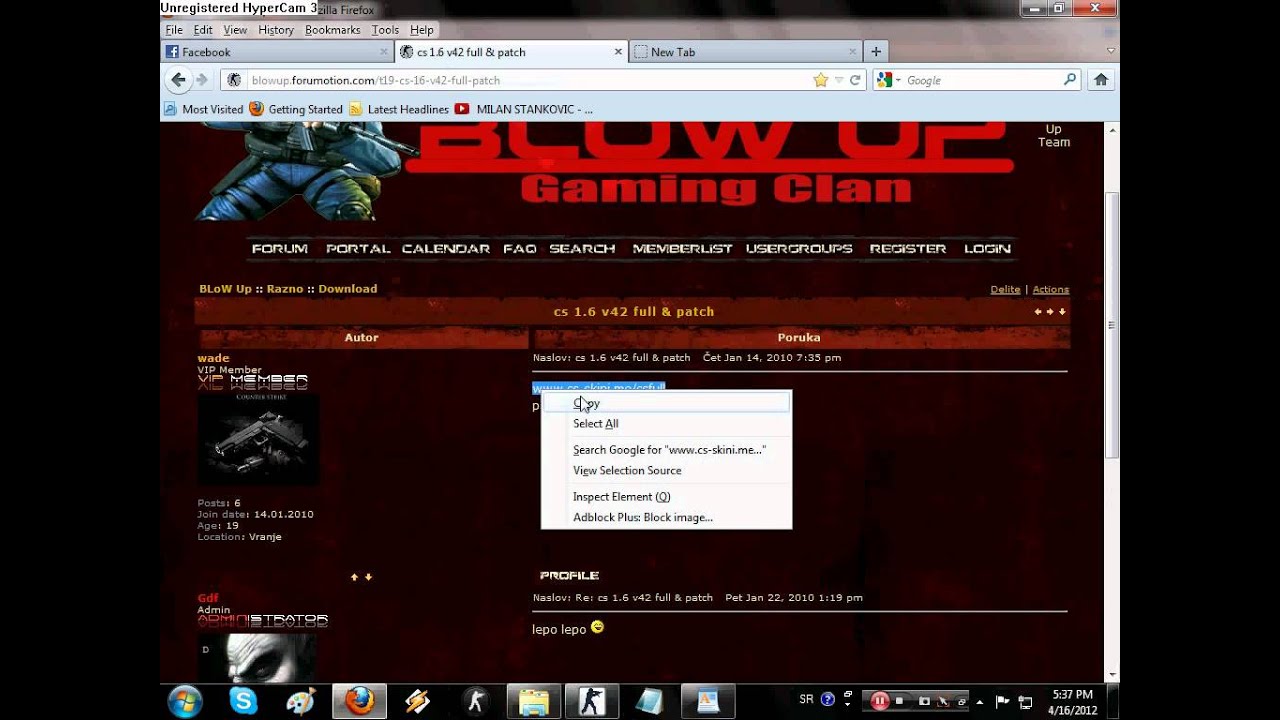Show hidden tray icons arrow

980,701
